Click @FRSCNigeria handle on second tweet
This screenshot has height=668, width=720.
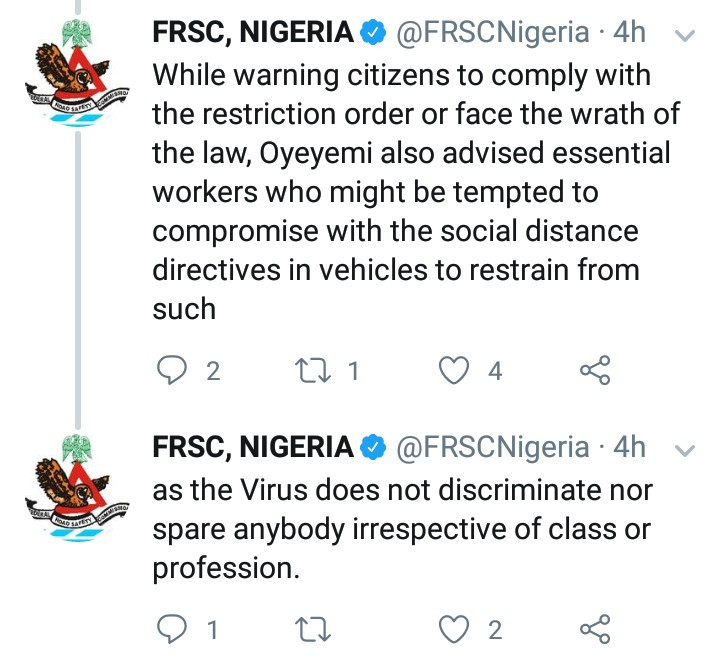tap(492, 449)
